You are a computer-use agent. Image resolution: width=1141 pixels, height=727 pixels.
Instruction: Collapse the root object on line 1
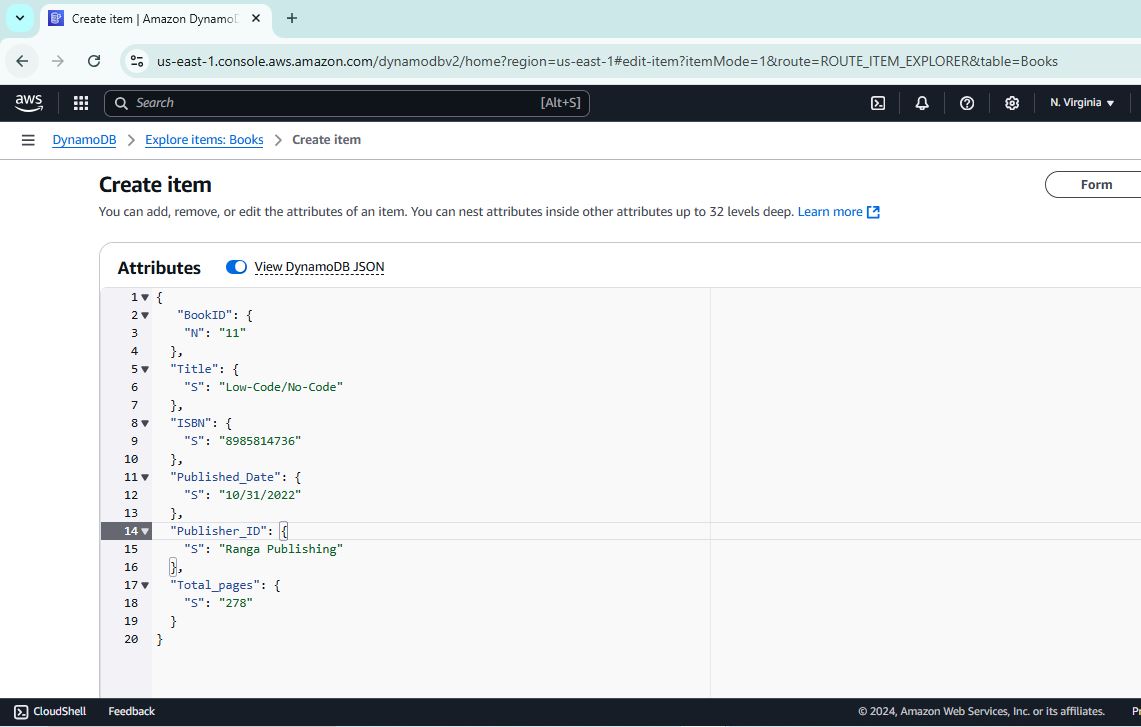tap(146, 298)
